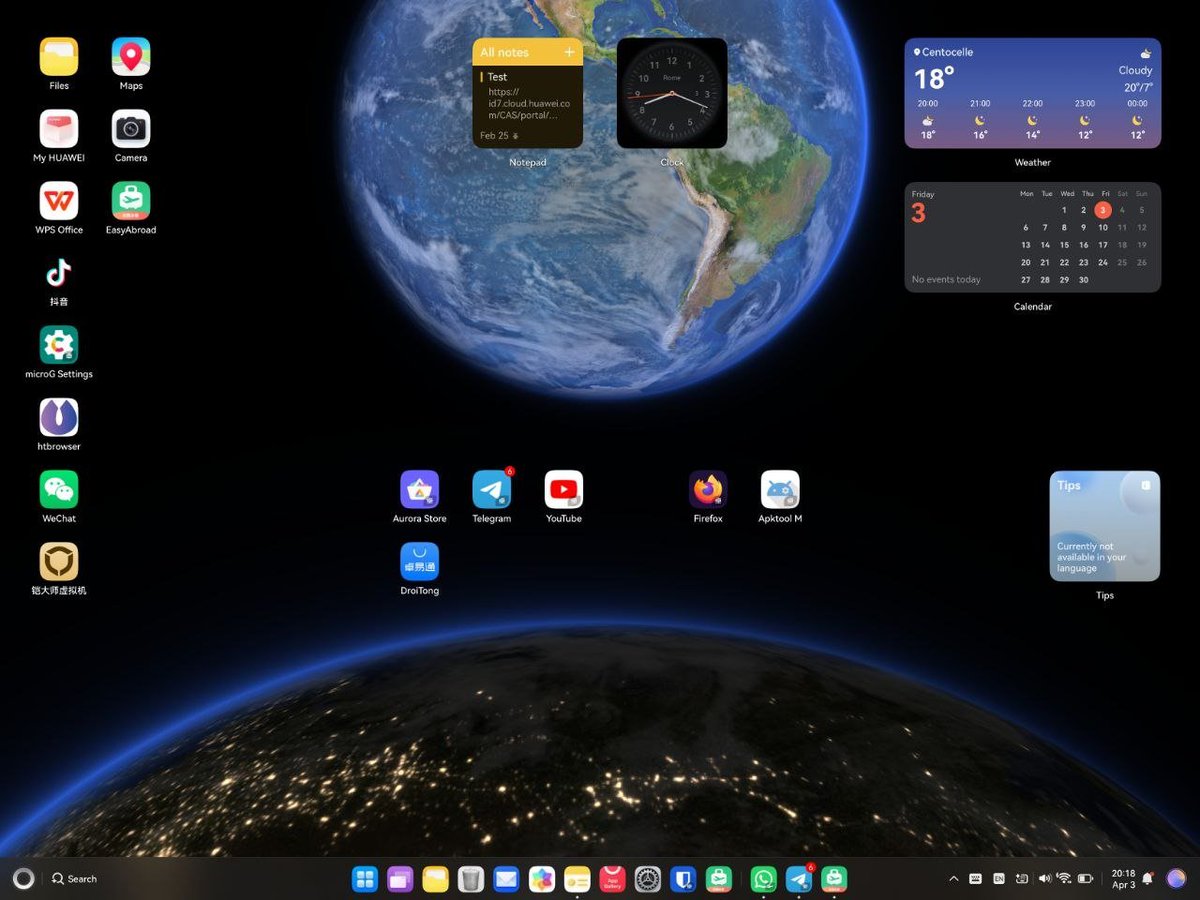The image size is (1200, 900).
Task: Select April 30 in Calendar widget
Action: tap(1084, 280)
